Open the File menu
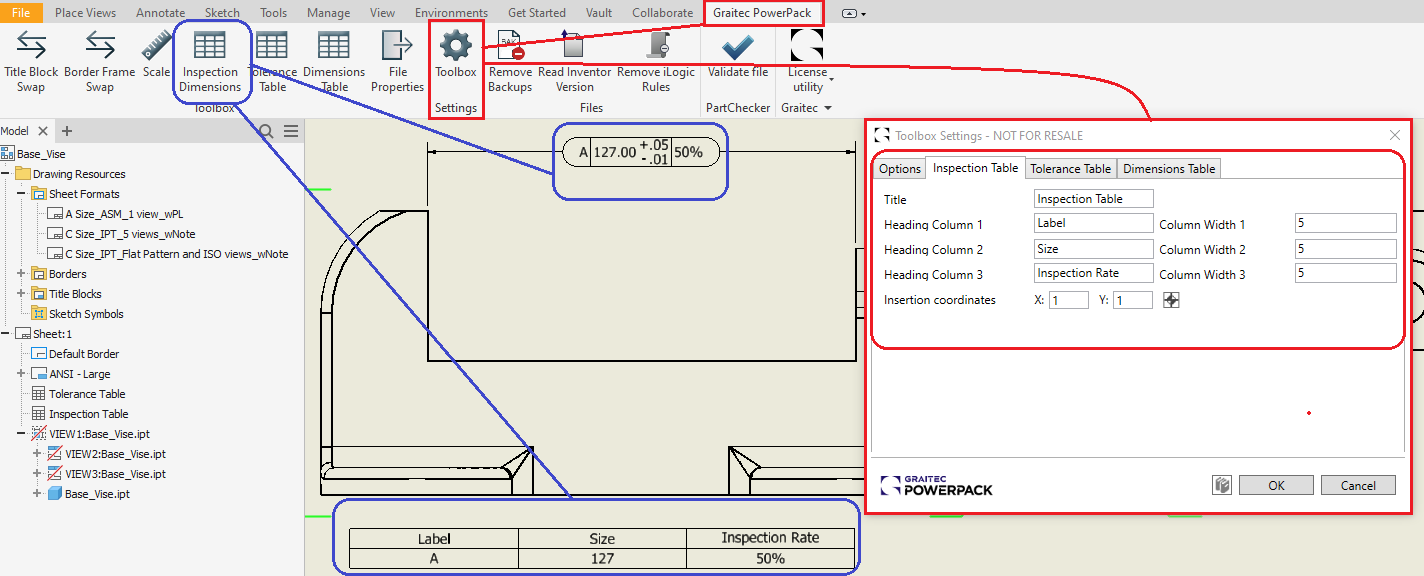This screenshot has height=576, width=1424. [20, 13]
